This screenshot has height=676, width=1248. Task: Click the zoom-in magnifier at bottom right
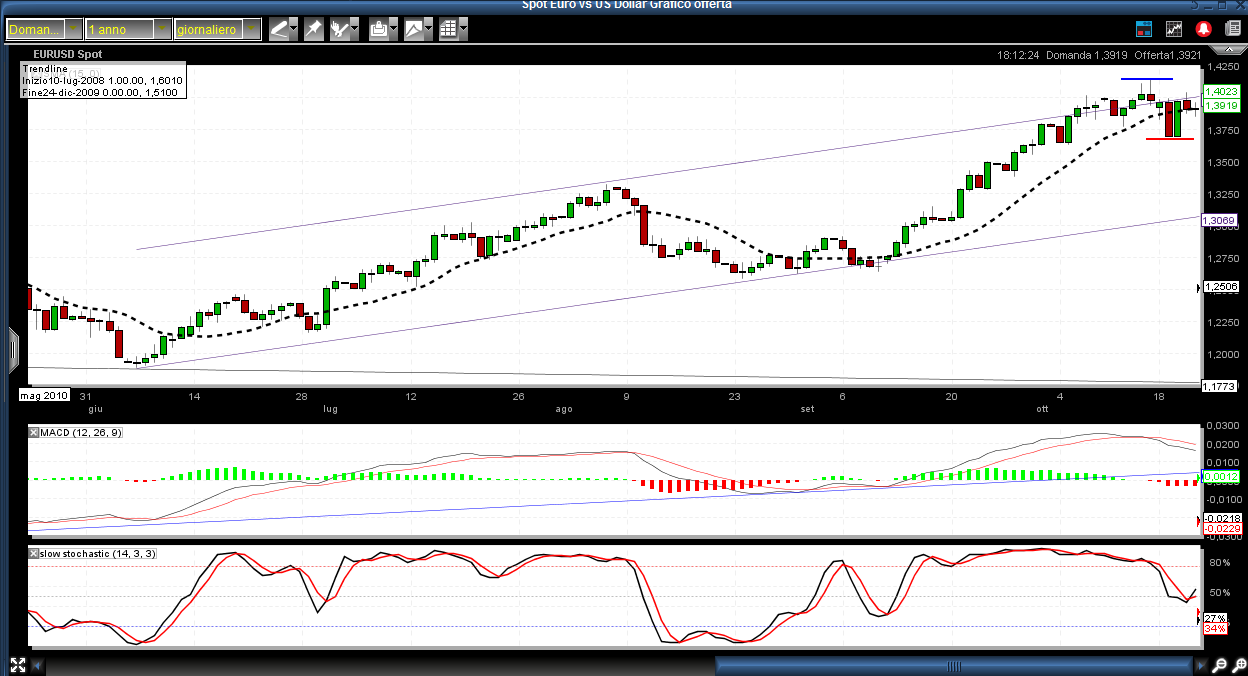tap(1219, 665)
